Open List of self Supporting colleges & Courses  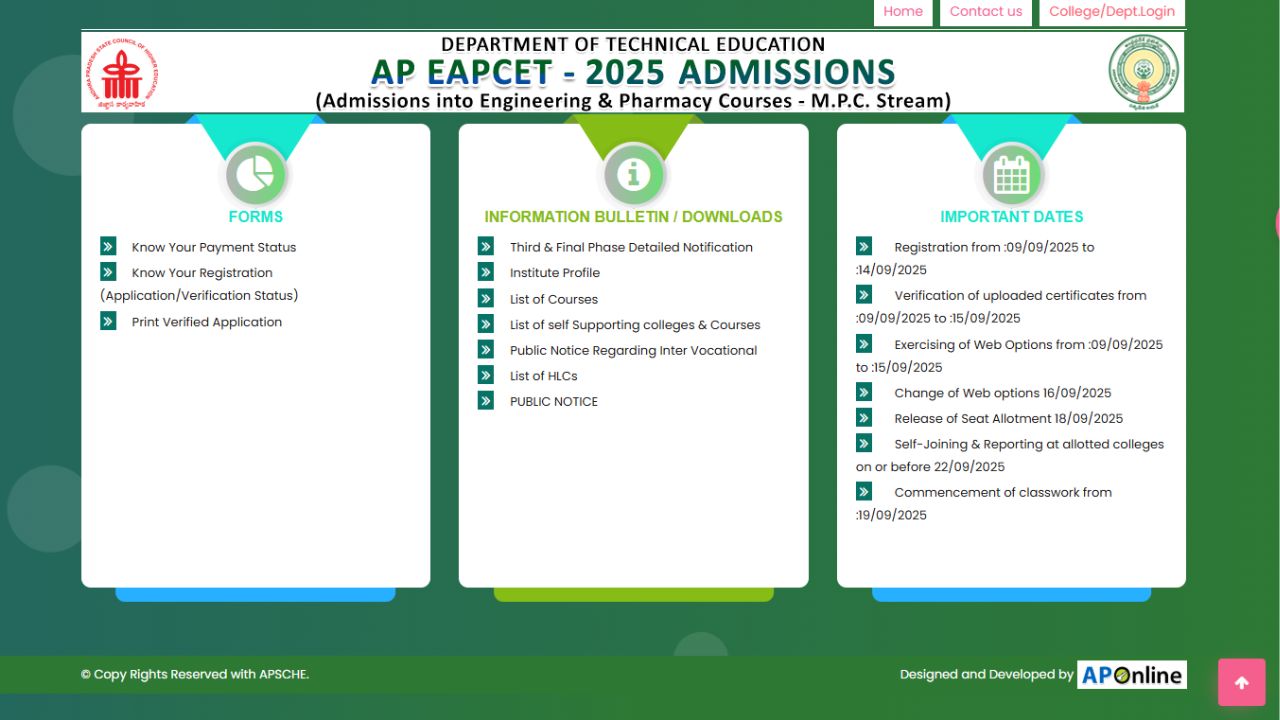click(x=635, y=325)
